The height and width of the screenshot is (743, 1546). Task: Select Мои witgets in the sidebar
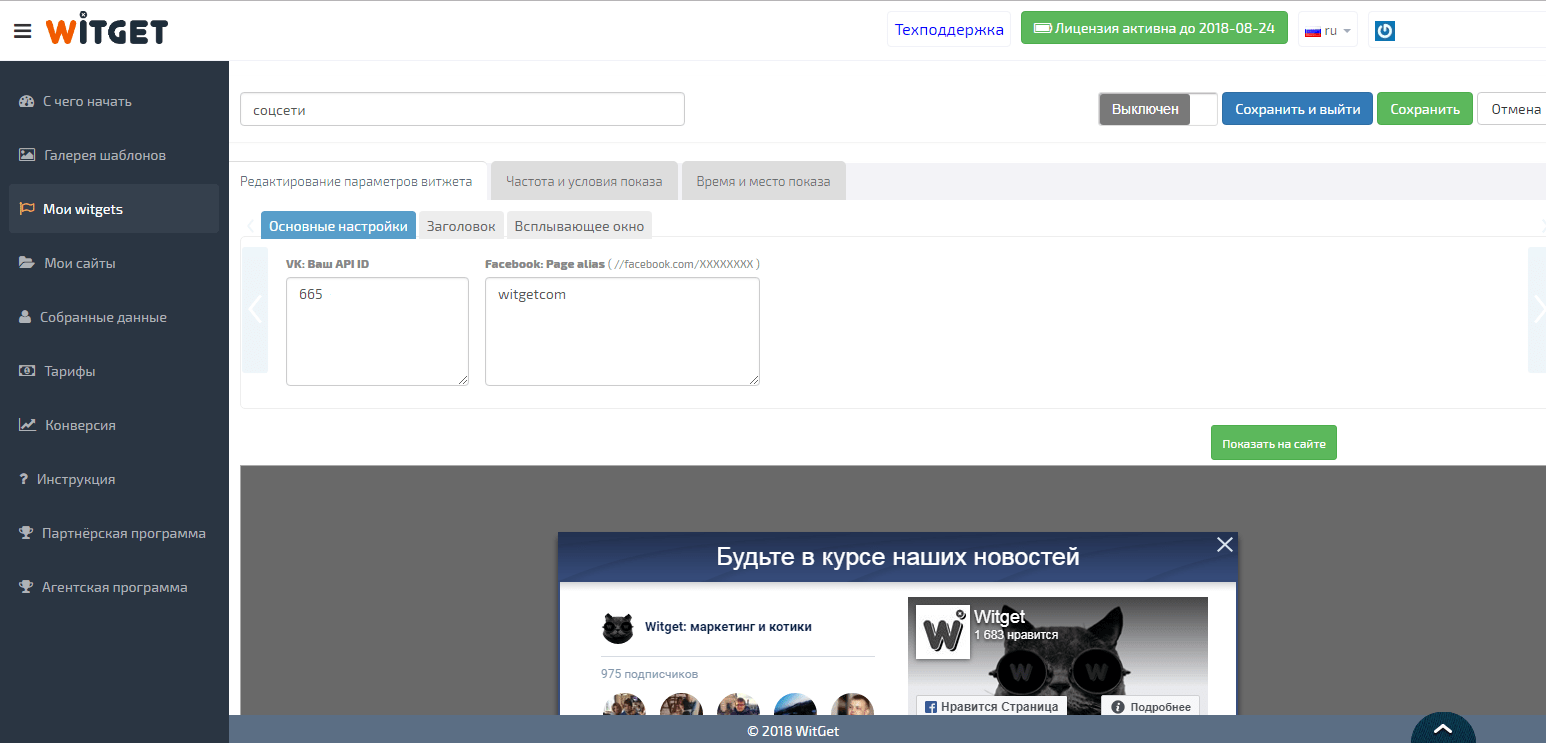click(114, 209)
